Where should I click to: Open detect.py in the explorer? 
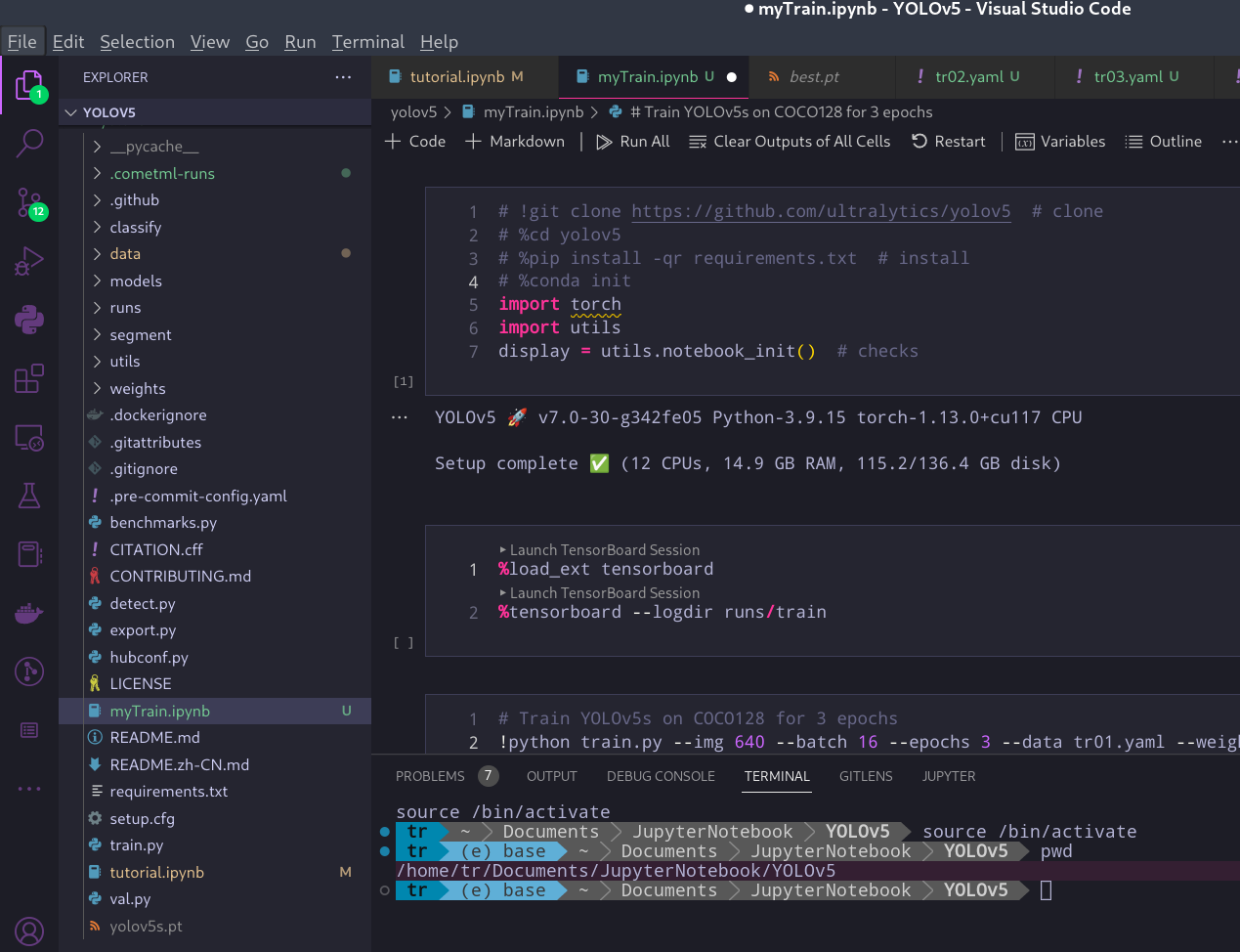point(215,603)
